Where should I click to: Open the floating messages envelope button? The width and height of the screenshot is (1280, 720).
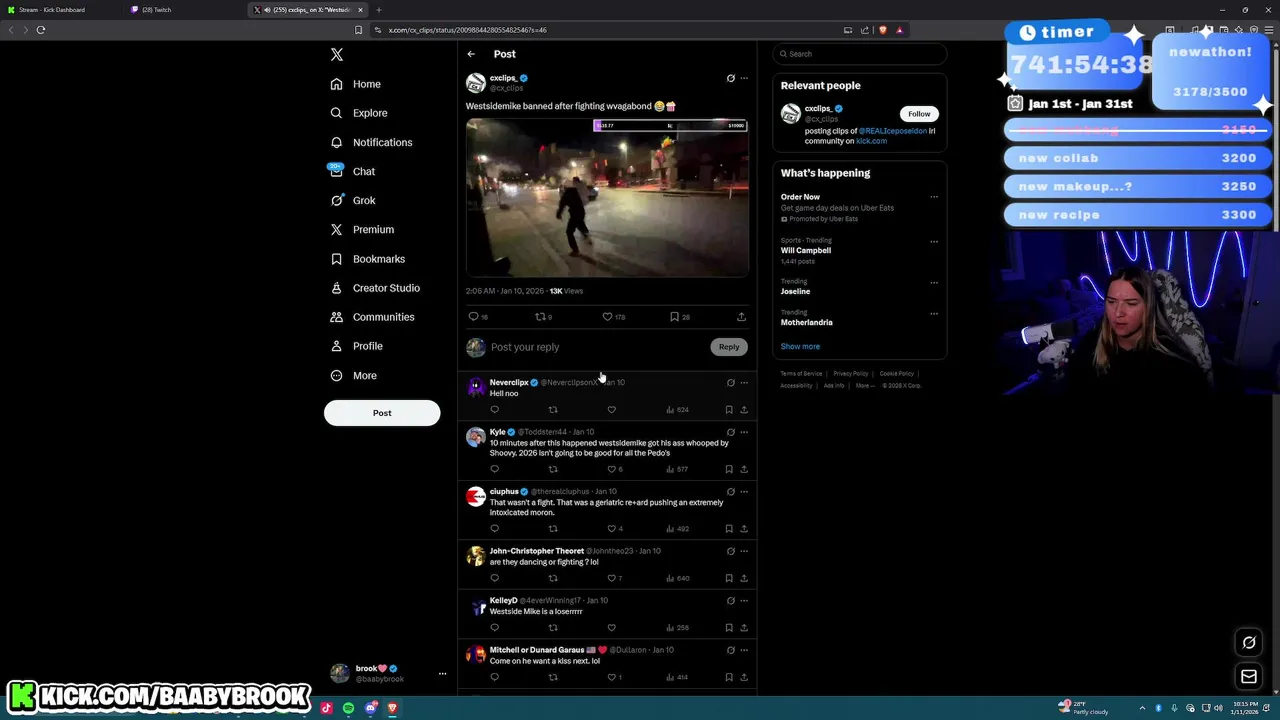point(1249,677)
